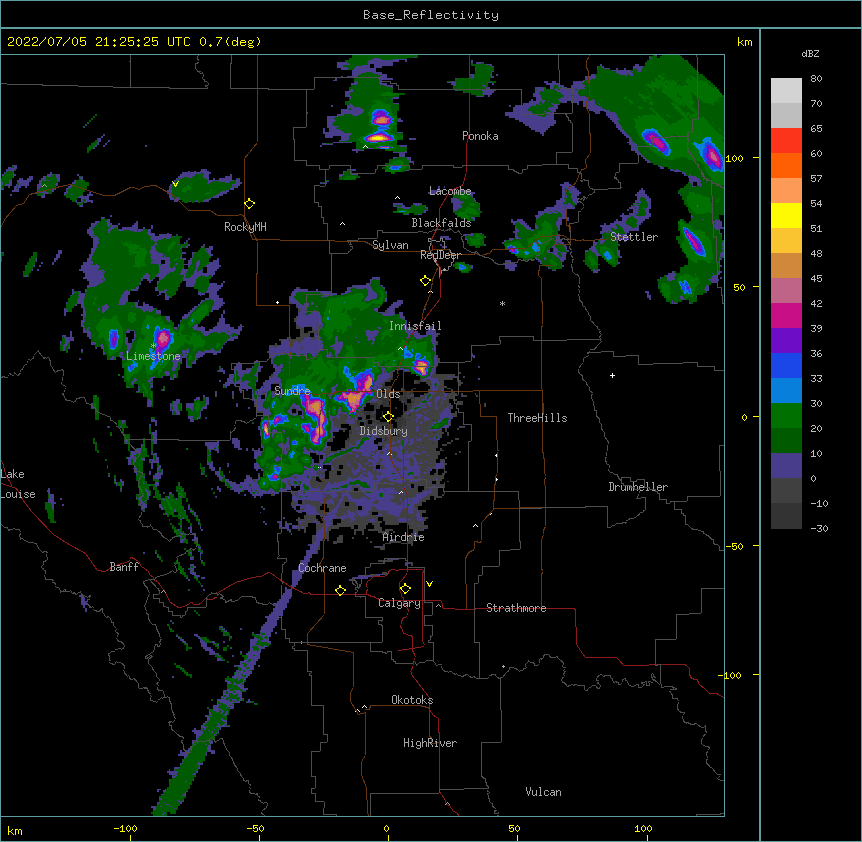Click the RedDeer city label
Viewport: 862px width, 842px height.
(440, 255)
